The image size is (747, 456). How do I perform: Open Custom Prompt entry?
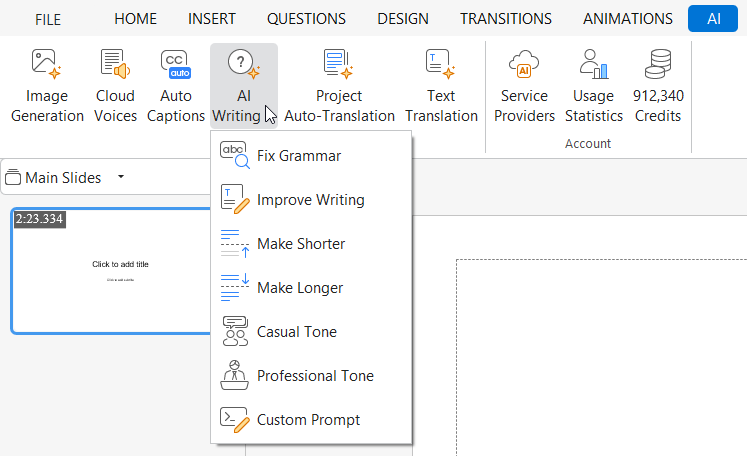coord(308,420)
